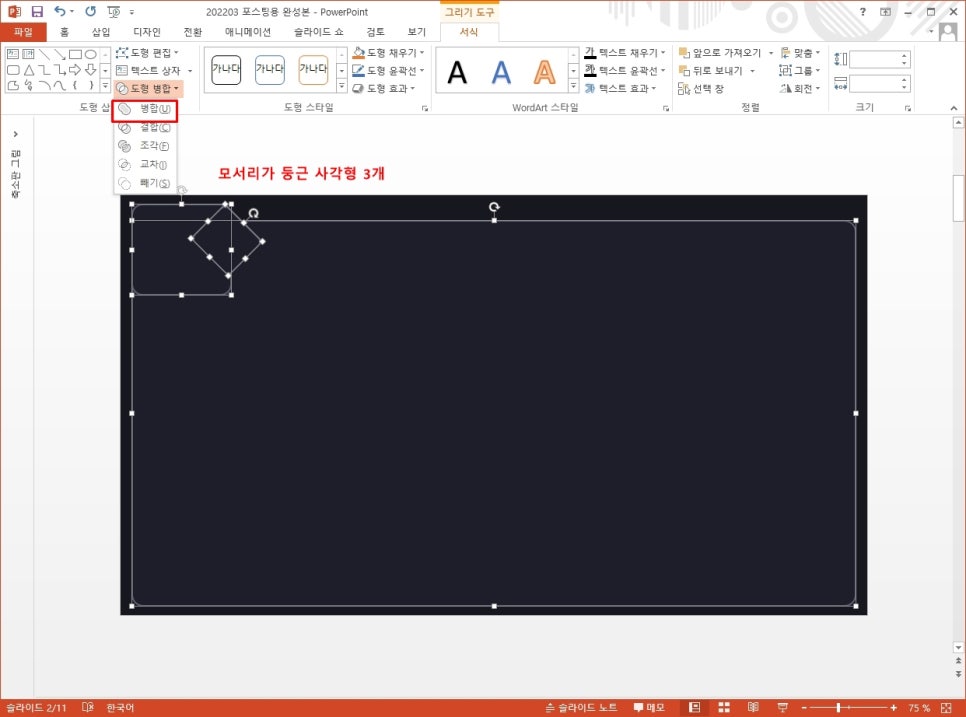This screenshot has width=966, height=717.
Task: Open the 그룹 group dropdown
Action: 800,71
